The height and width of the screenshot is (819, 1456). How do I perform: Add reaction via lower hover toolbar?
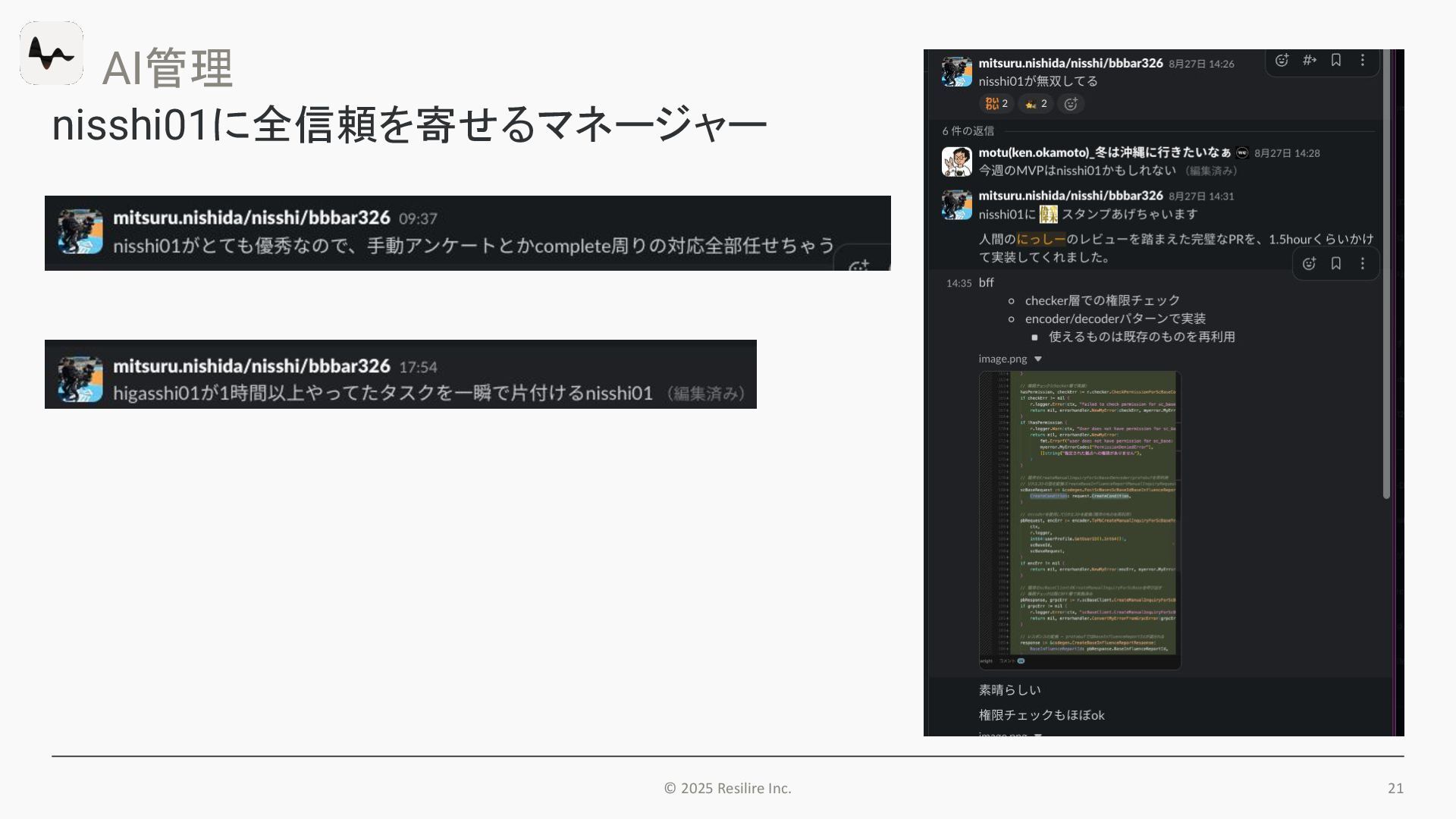click(x=1309, y=264)
